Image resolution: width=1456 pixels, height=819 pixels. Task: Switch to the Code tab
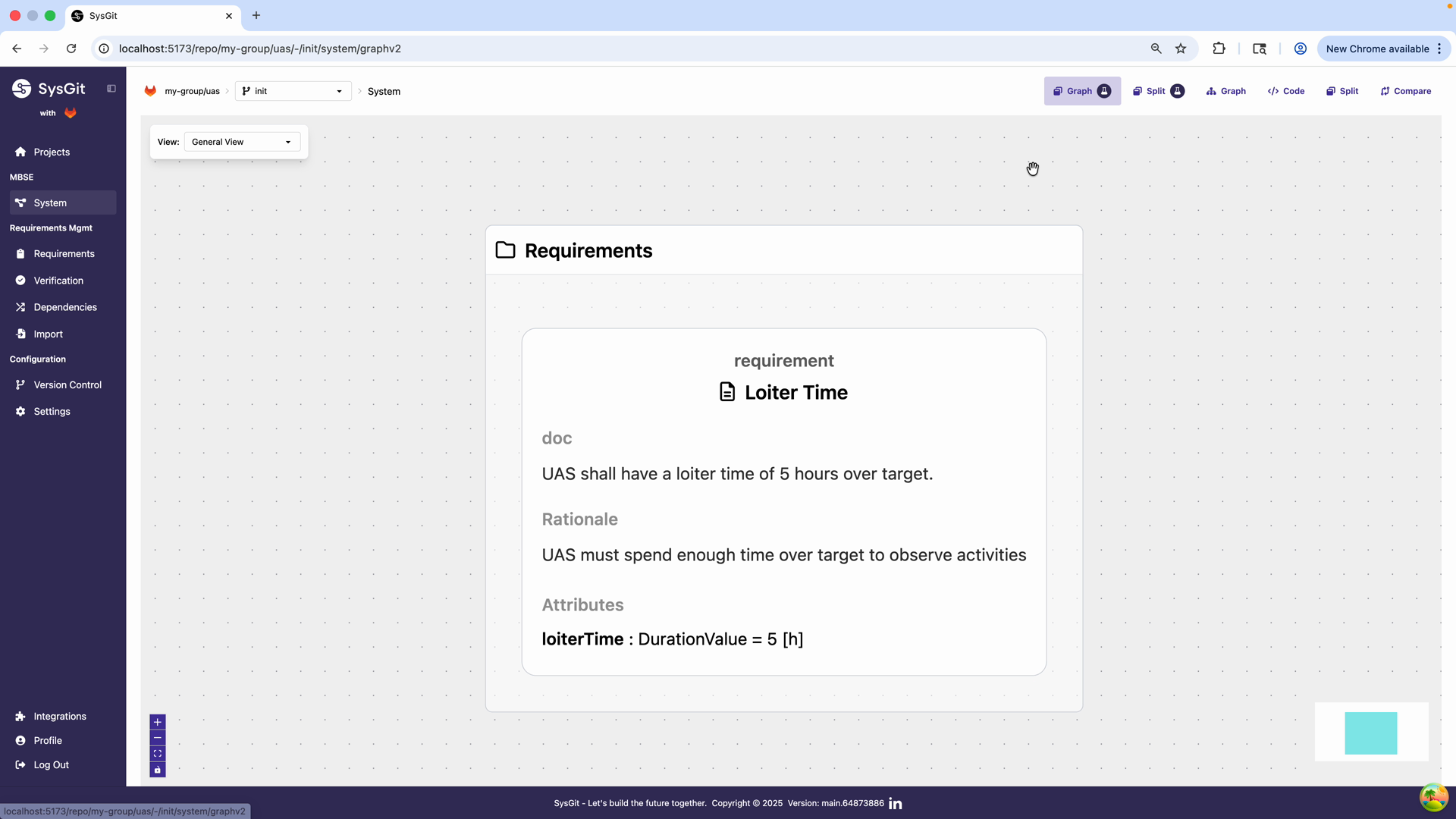(x=1286, y=91)
